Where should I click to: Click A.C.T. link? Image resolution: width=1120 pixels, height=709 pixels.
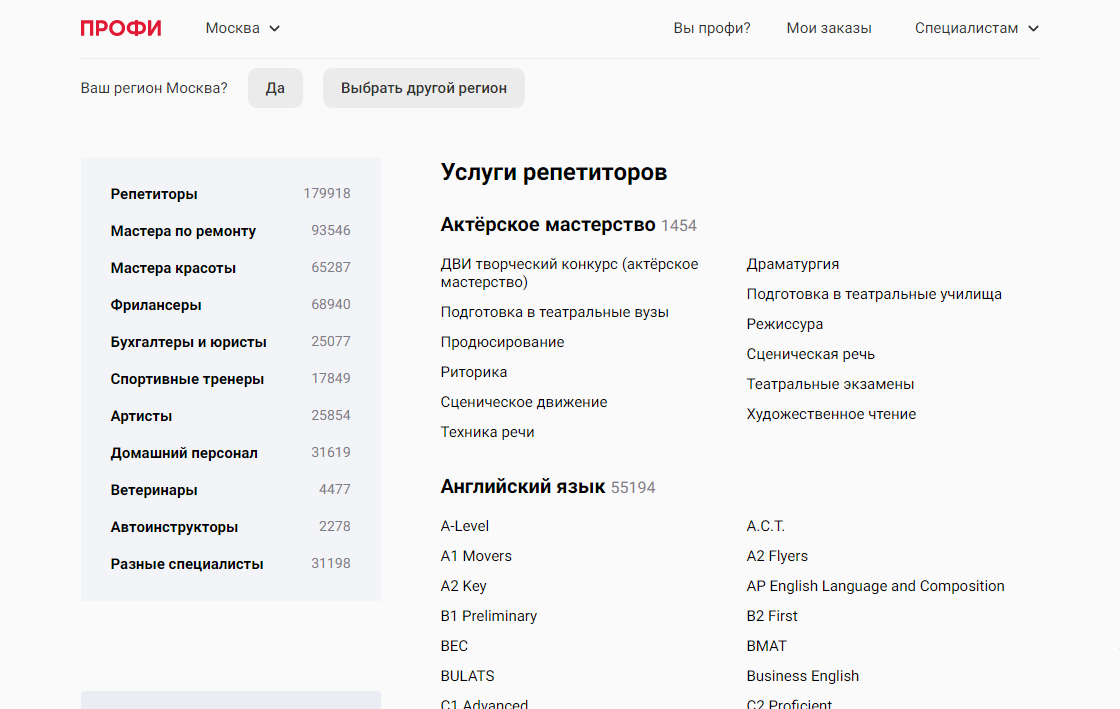coord(765,526)
